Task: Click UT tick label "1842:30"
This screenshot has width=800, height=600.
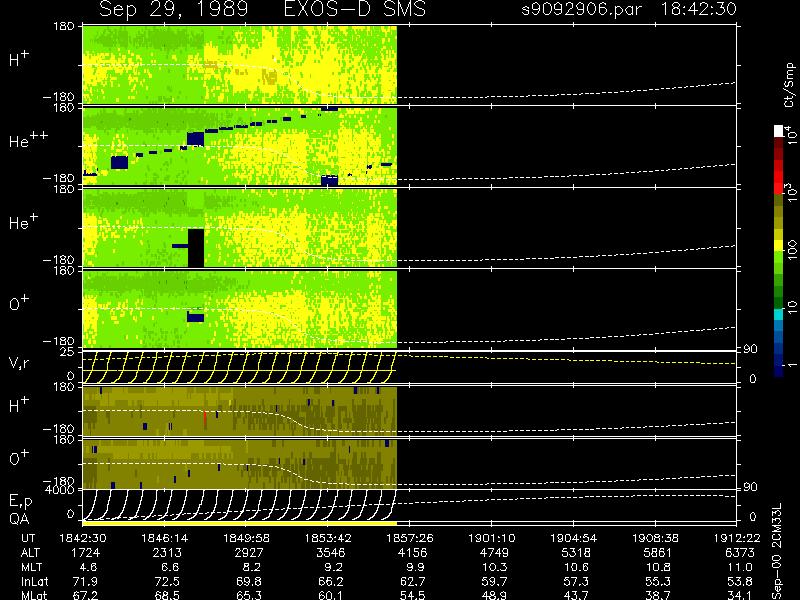Action: [82, 538]
